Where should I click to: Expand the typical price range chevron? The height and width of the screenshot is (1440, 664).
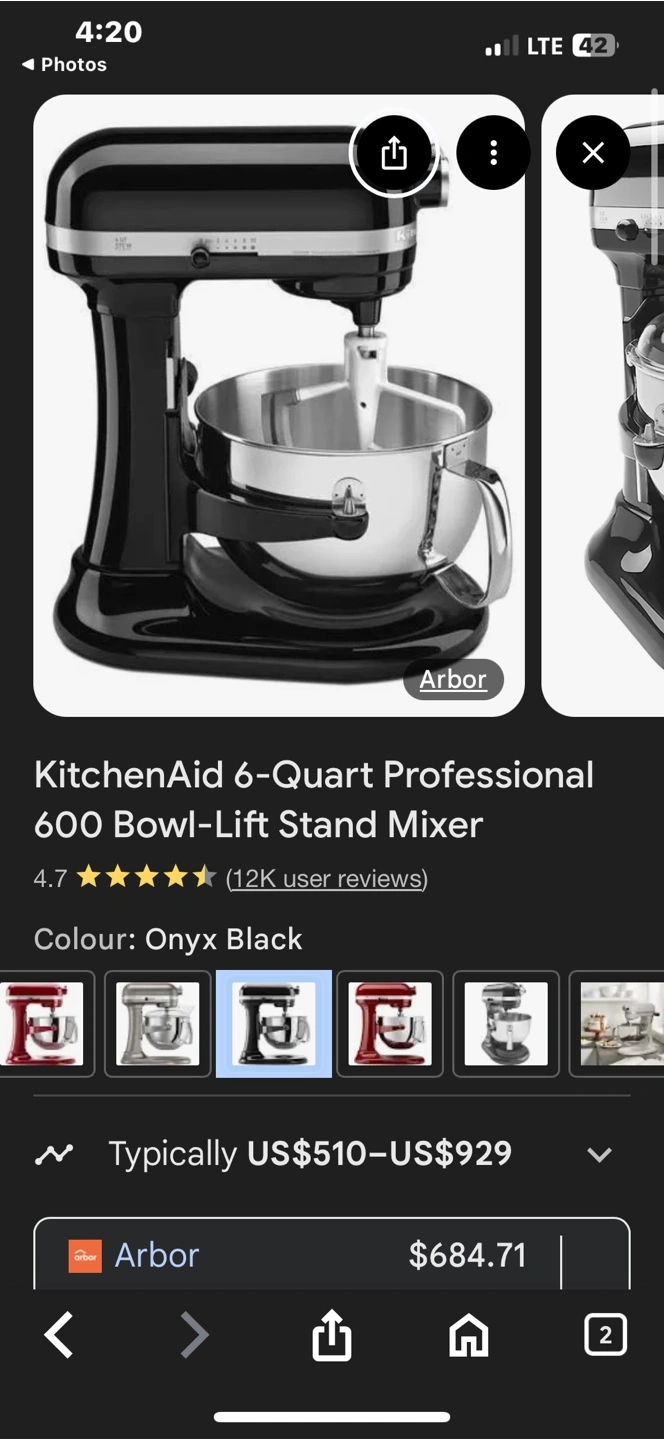coord(599,1155)
